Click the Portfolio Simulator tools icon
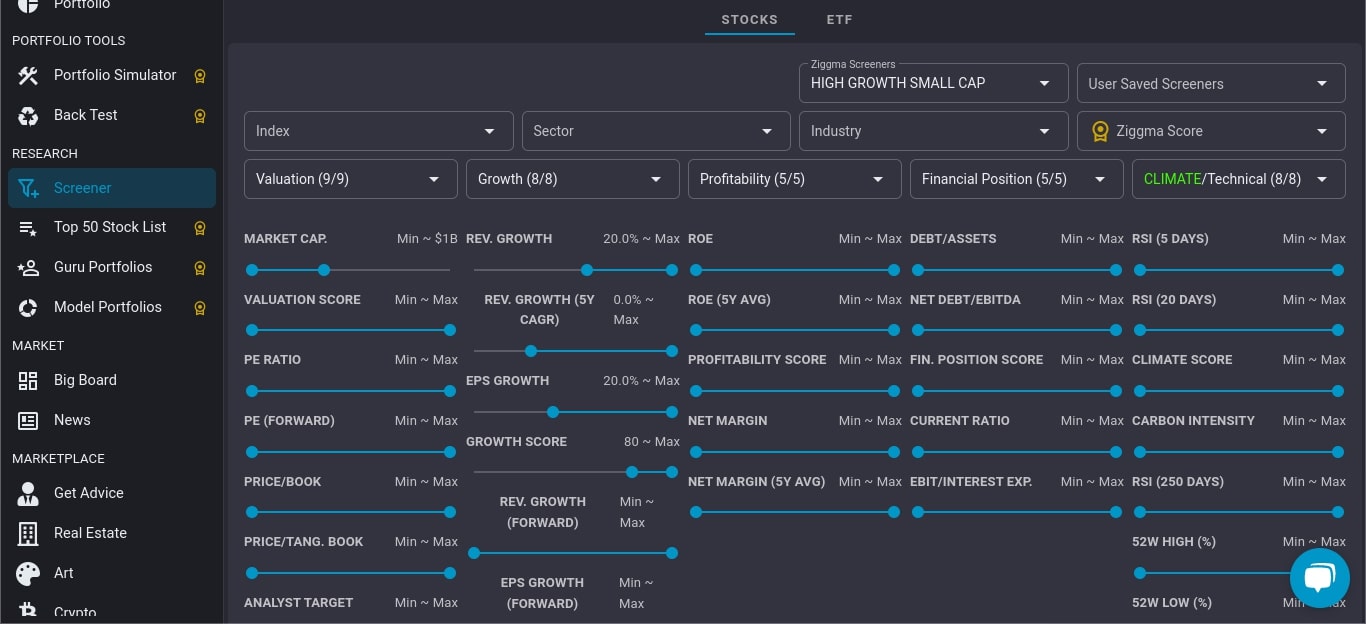The width and height of the screenshot is (1366, 624). pos(28,75)
